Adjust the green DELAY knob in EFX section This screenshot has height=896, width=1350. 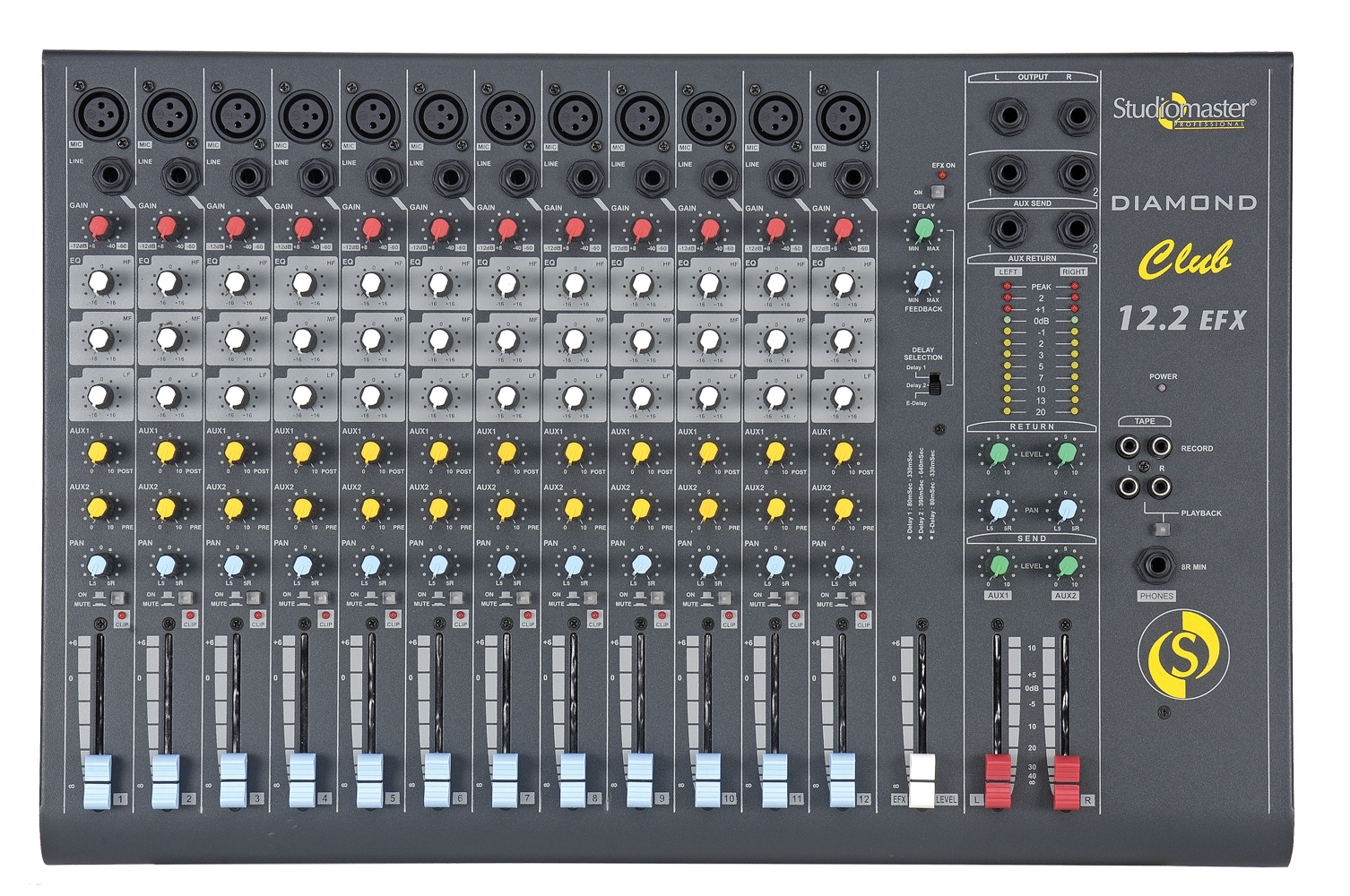click(923, 231)
